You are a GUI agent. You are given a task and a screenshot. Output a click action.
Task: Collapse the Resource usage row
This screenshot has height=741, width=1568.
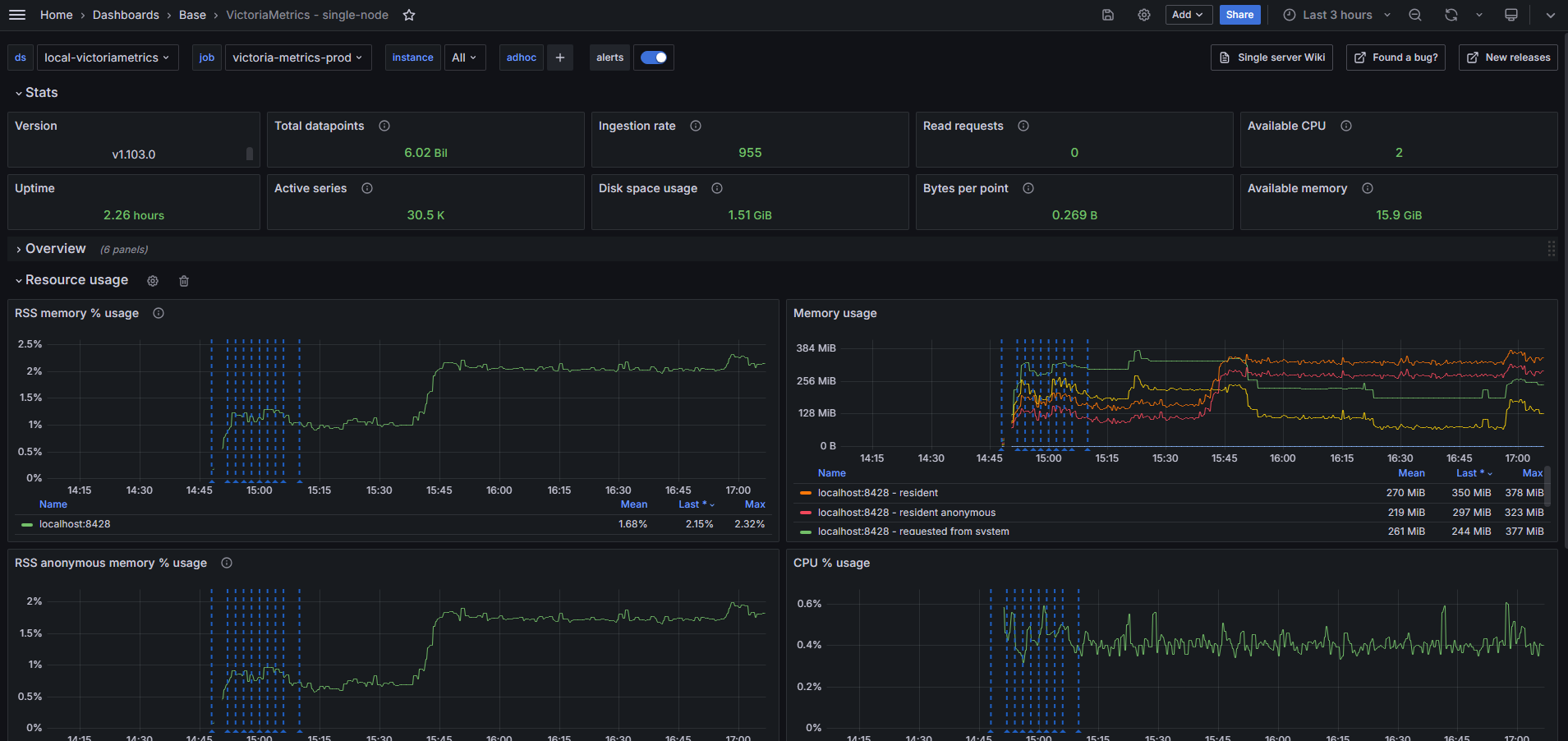pos(71,280)
